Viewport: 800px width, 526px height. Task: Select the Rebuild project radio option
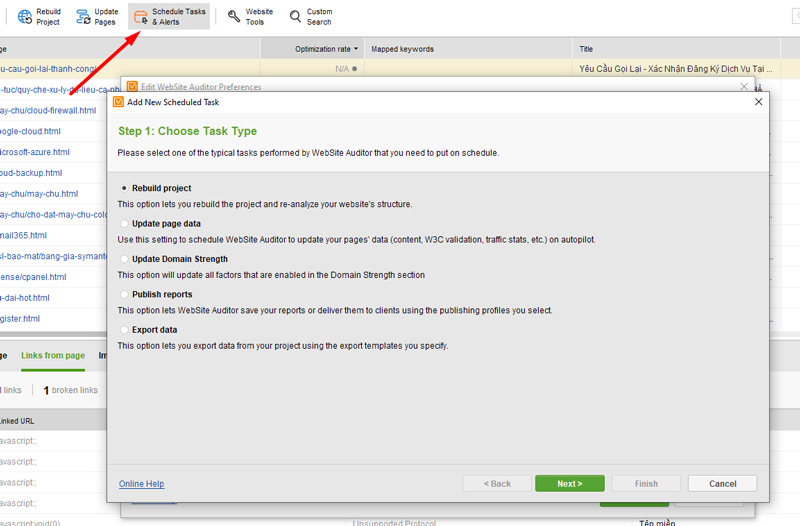coord(124,188)
